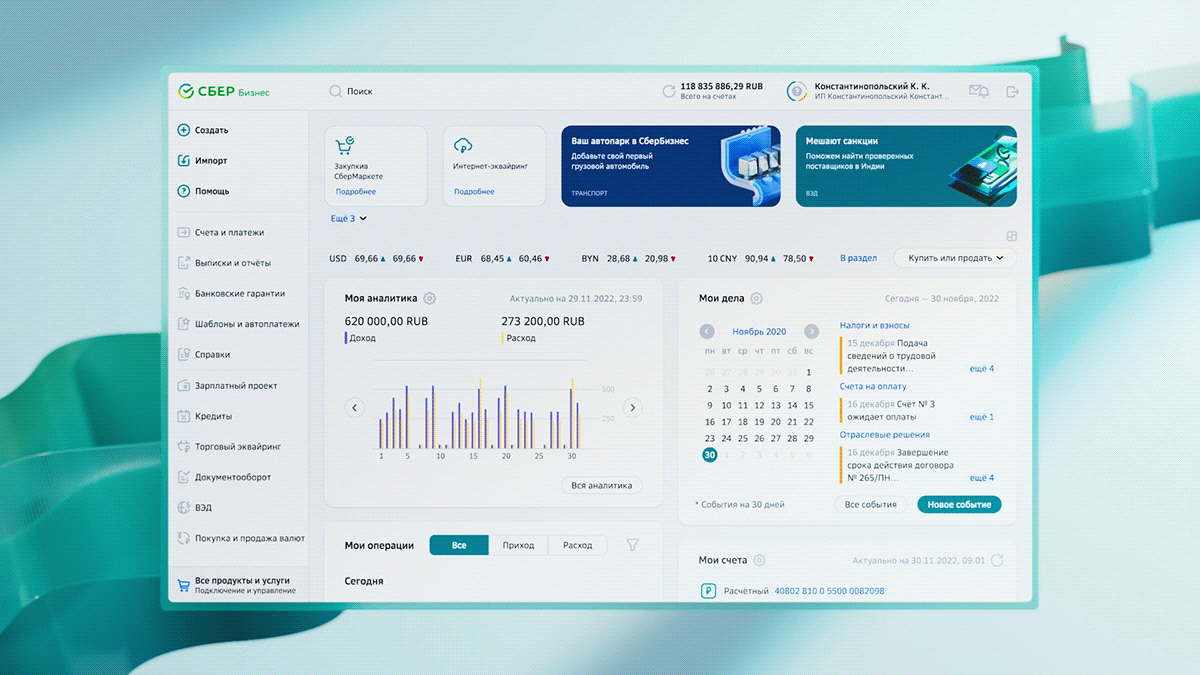Open Мои дела settings gear

pyautogui.click(x=756, y=298)
